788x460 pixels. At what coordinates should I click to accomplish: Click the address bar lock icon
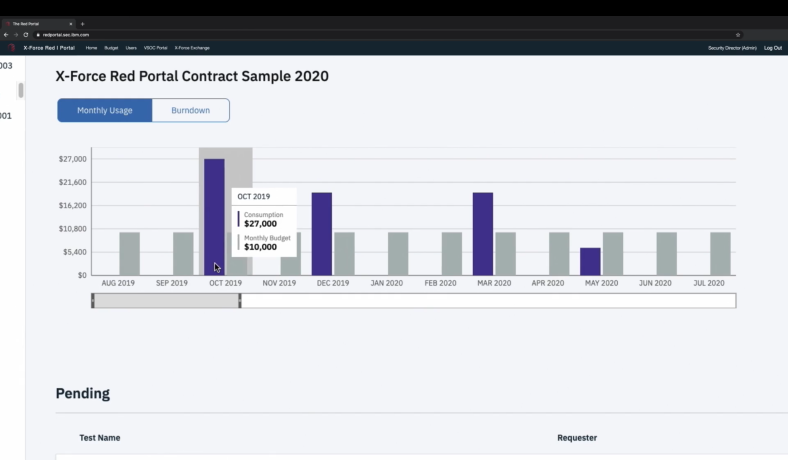pos(38,35)
